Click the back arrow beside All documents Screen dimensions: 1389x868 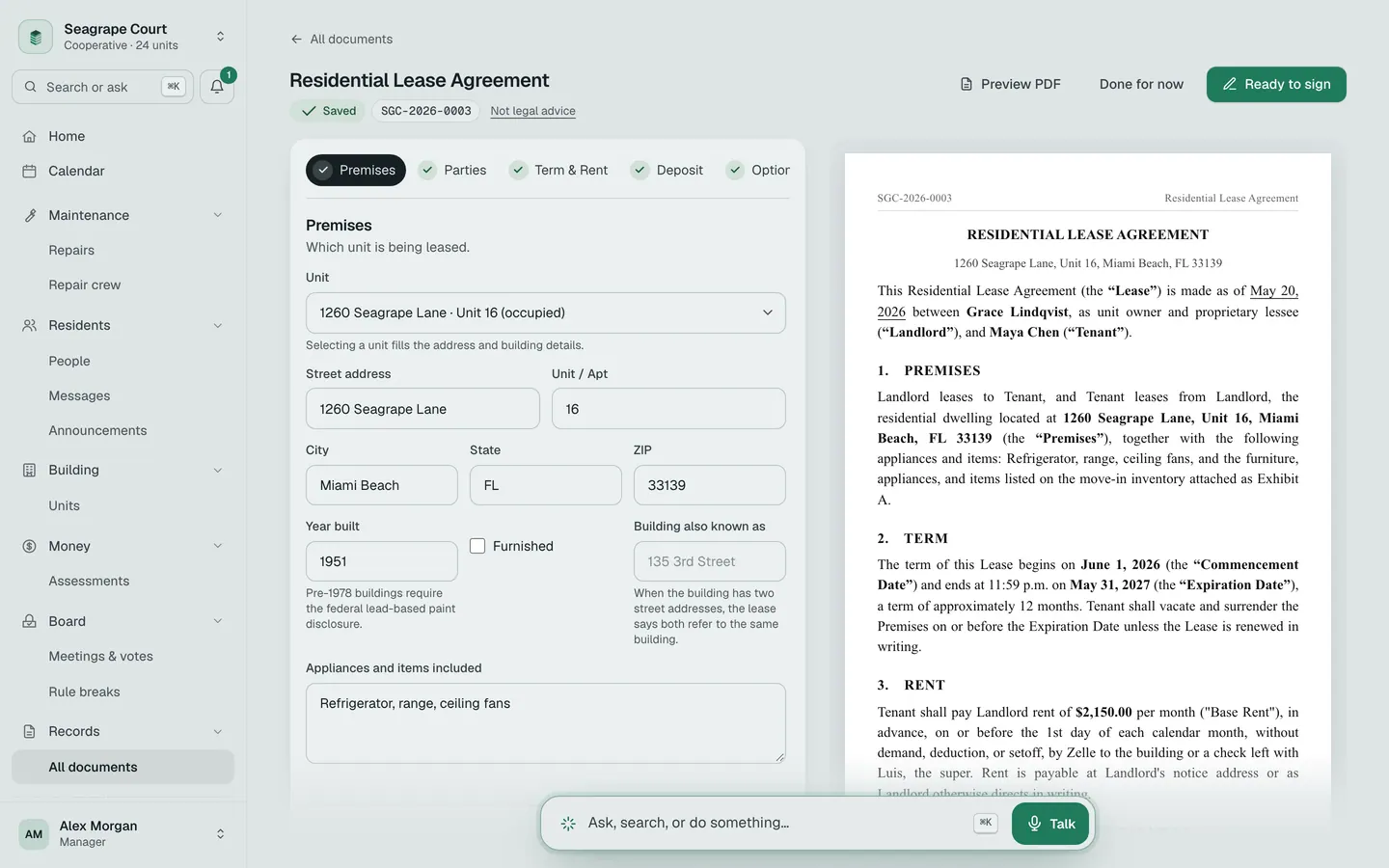coord(296,40)
